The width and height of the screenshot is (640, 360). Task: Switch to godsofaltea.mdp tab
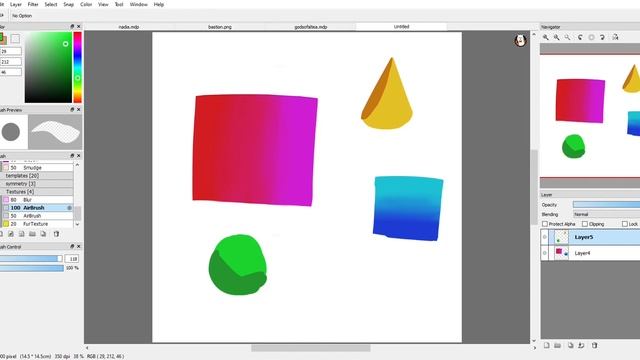tap(311, 27)
